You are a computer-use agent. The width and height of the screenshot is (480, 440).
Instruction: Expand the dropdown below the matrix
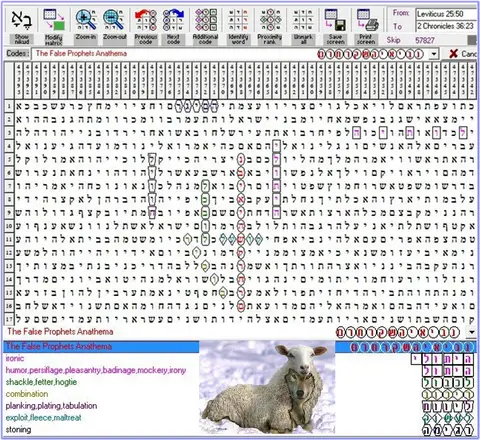click(x=472, y=332)
